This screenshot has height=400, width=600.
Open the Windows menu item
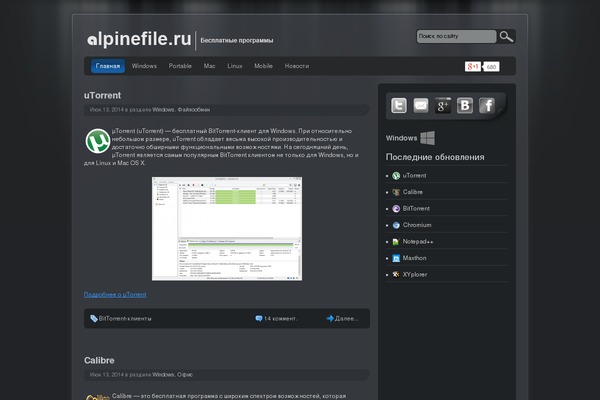pyautogui.click(x=144, y=66)
